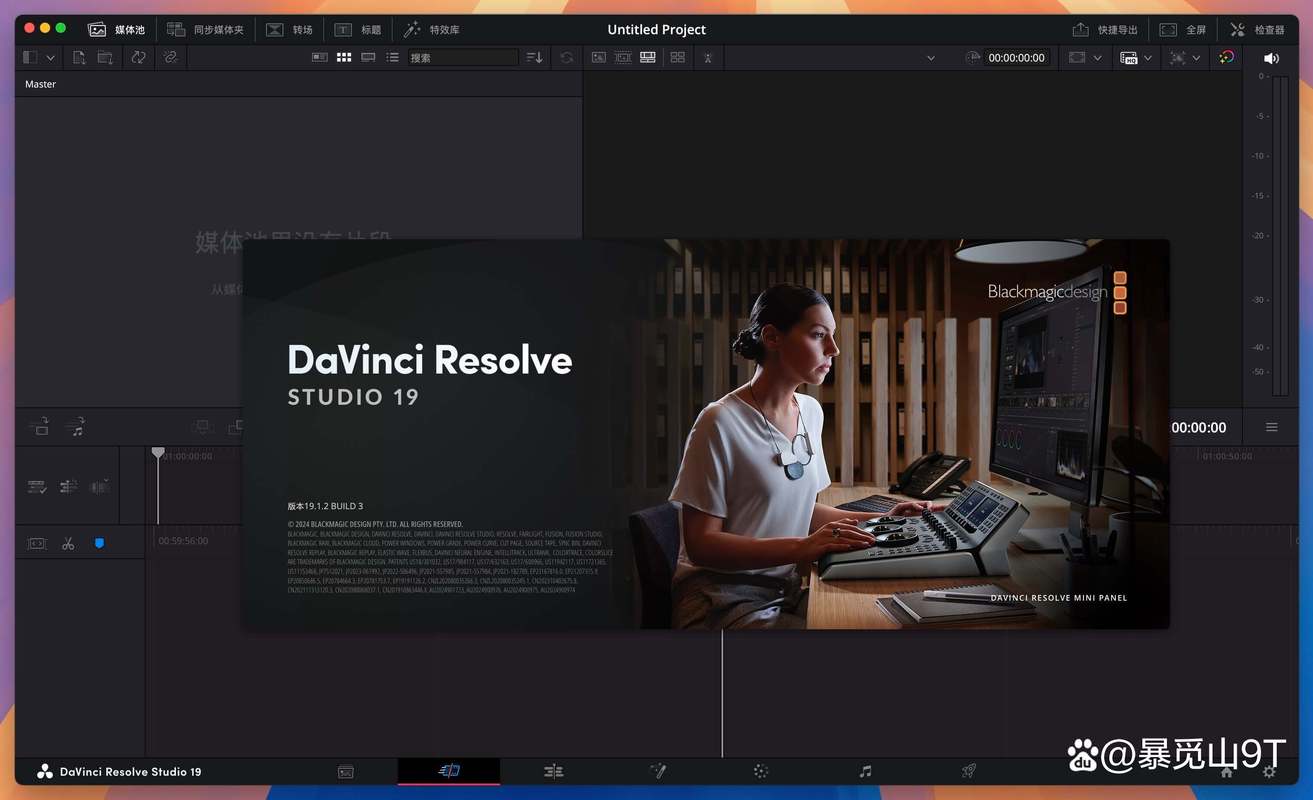Viewport: 1313px width, 800px height.
Task: Click the blue marker icon
Action: (99, 543)
